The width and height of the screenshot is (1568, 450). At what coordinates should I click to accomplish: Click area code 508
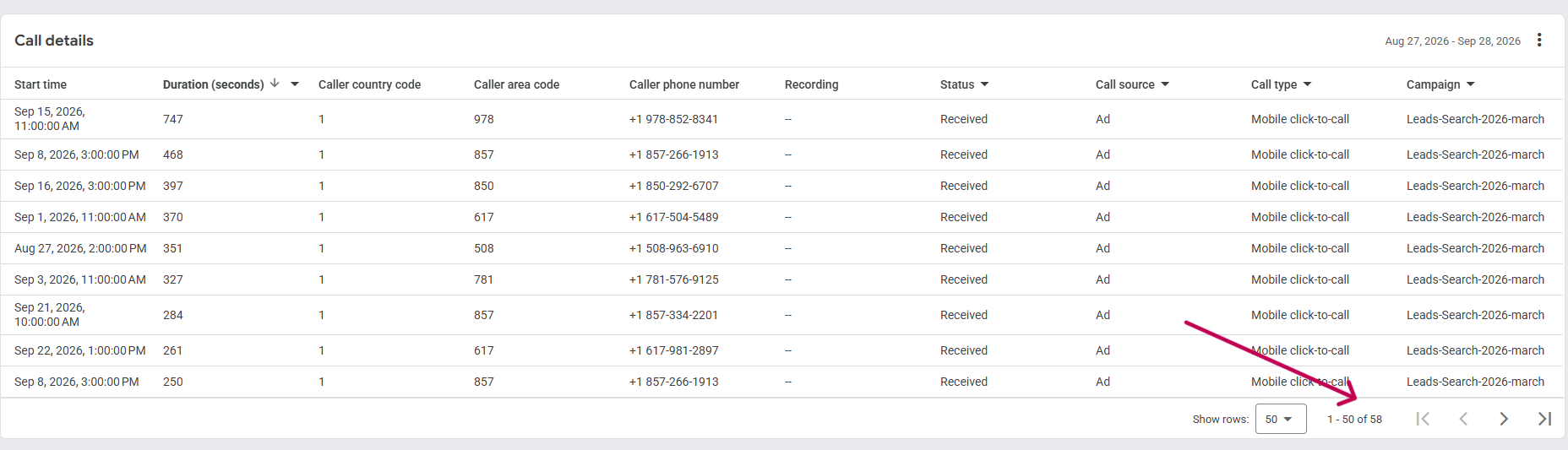[484, 248]
